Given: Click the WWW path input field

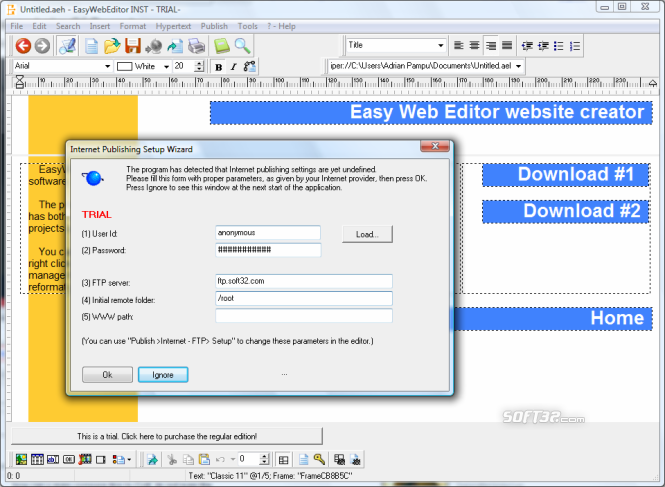Looking at the screenshot, I should [x=304, y=316].
